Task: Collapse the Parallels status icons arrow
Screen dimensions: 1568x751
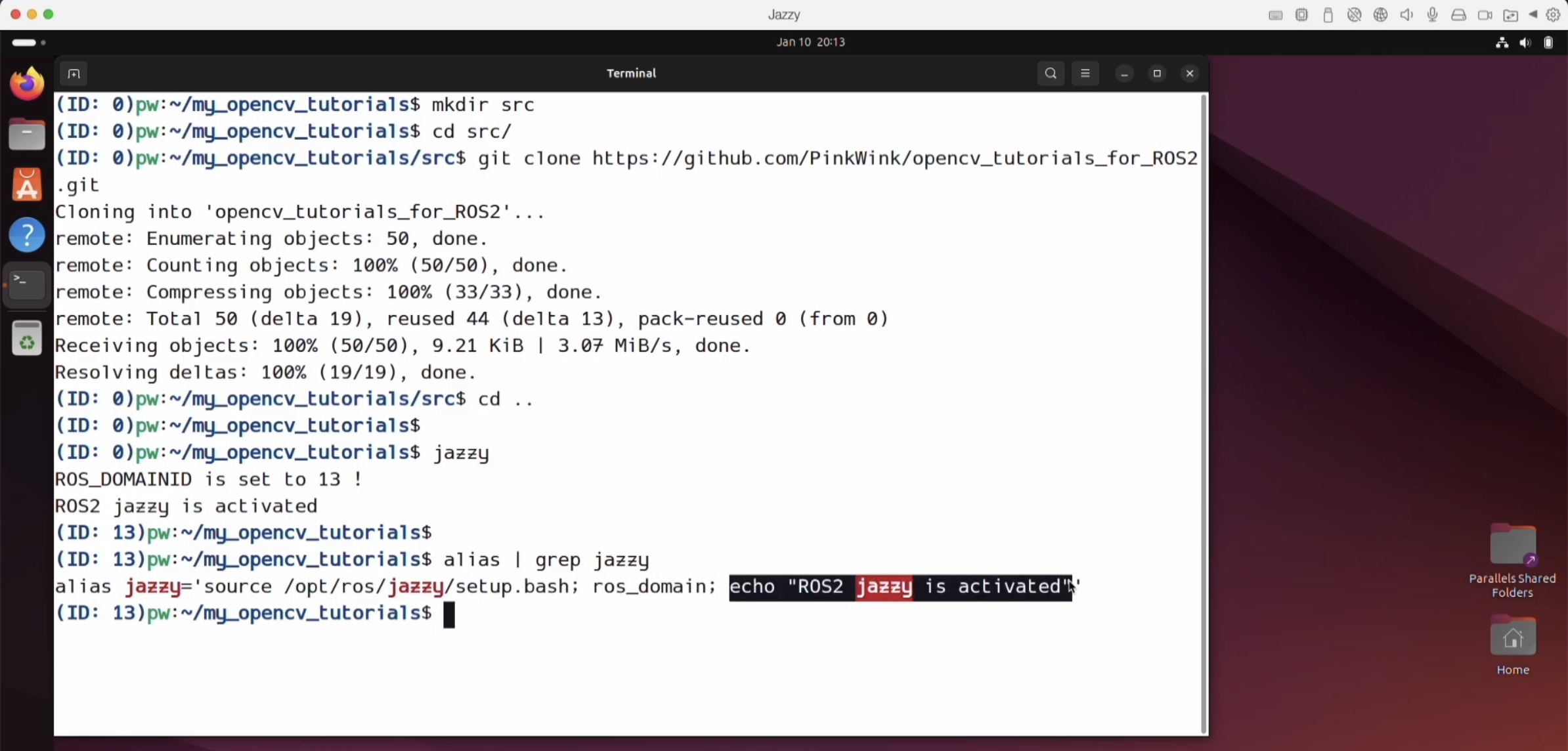Action: tap(1533, 14)
